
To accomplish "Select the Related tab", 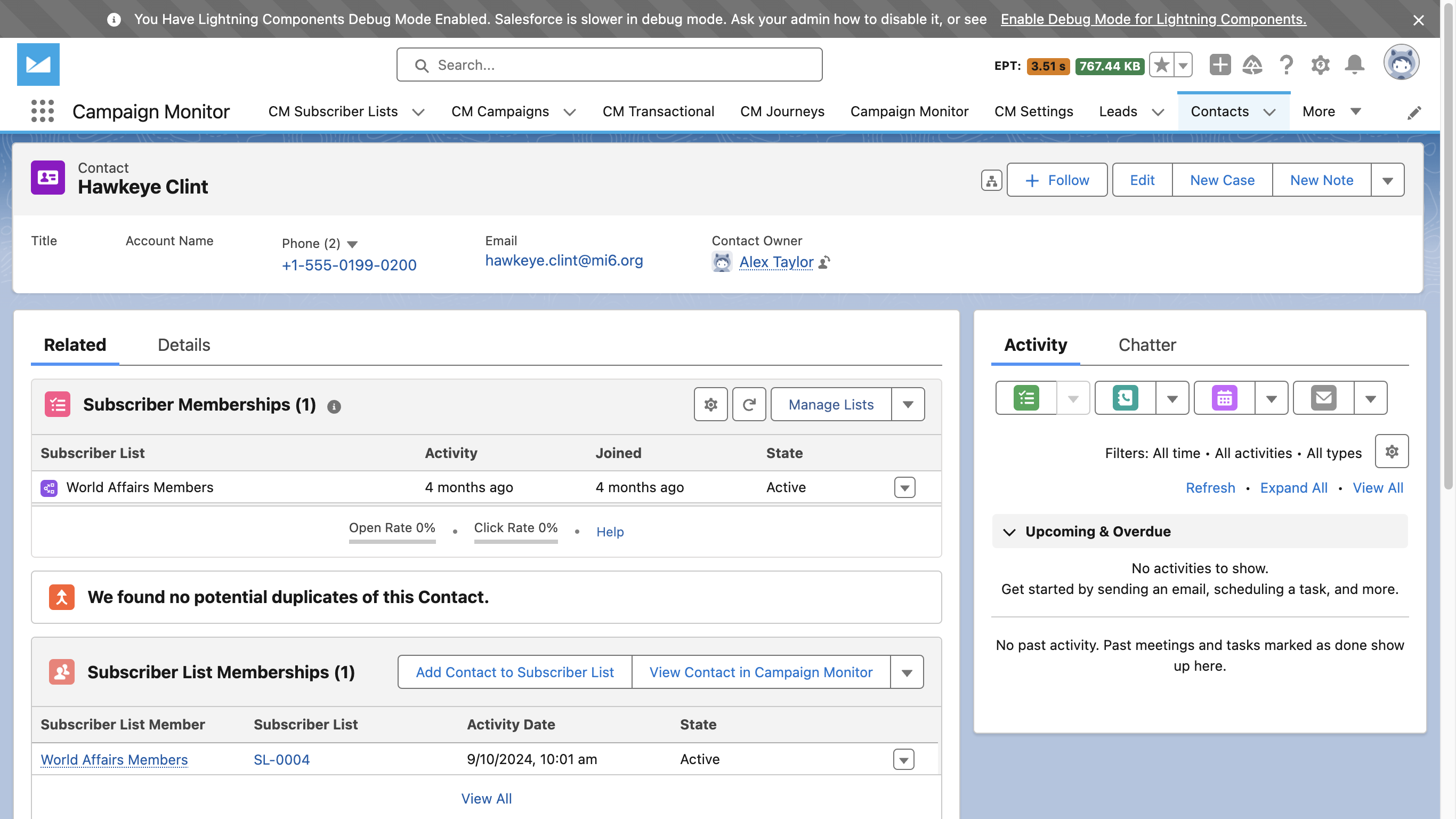I will tap(75, 345).
